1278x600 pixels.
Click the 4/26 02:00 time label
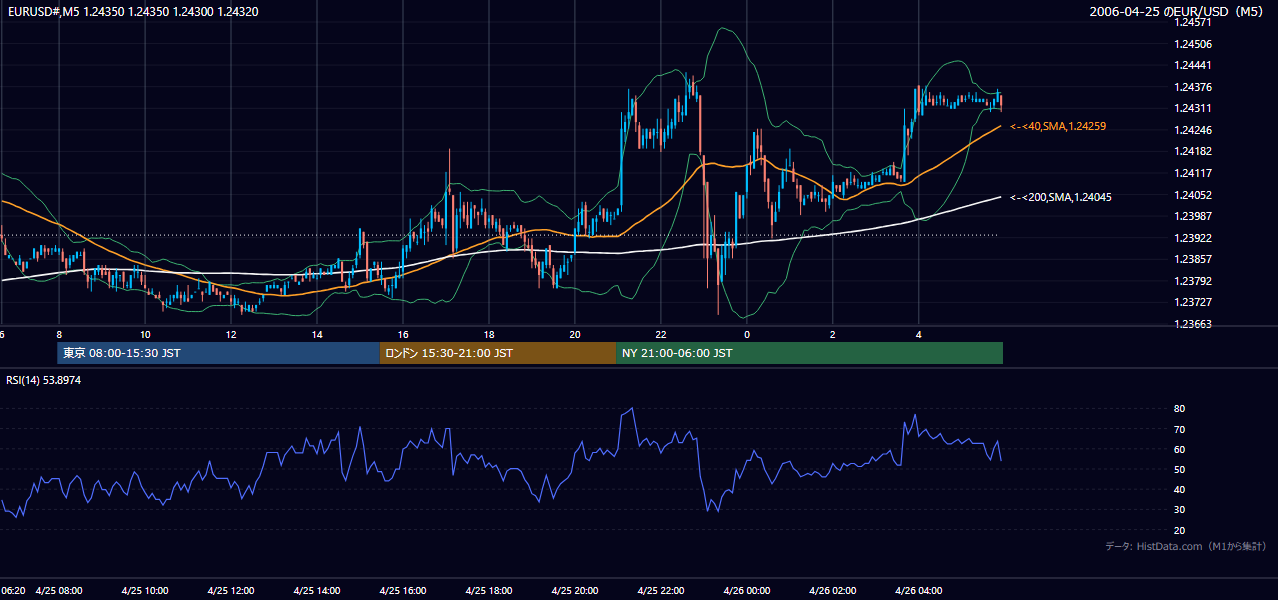pyautogui.click(x=833, y=591)
